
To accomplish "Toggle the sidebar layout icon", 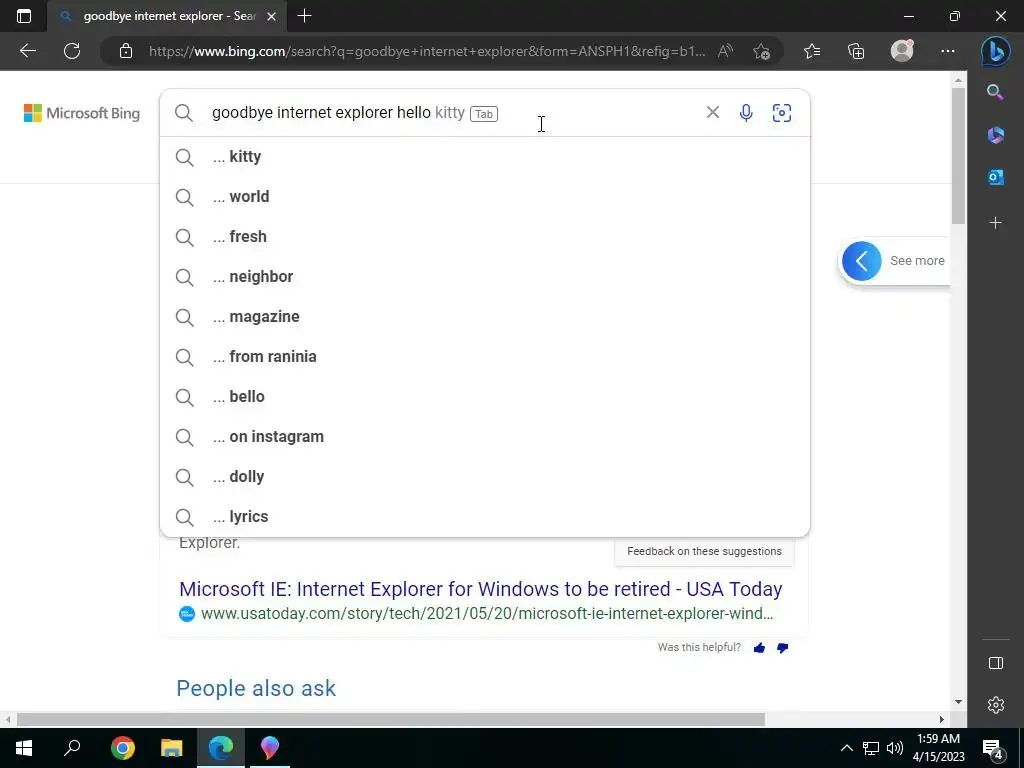I will tap(995, 664).
